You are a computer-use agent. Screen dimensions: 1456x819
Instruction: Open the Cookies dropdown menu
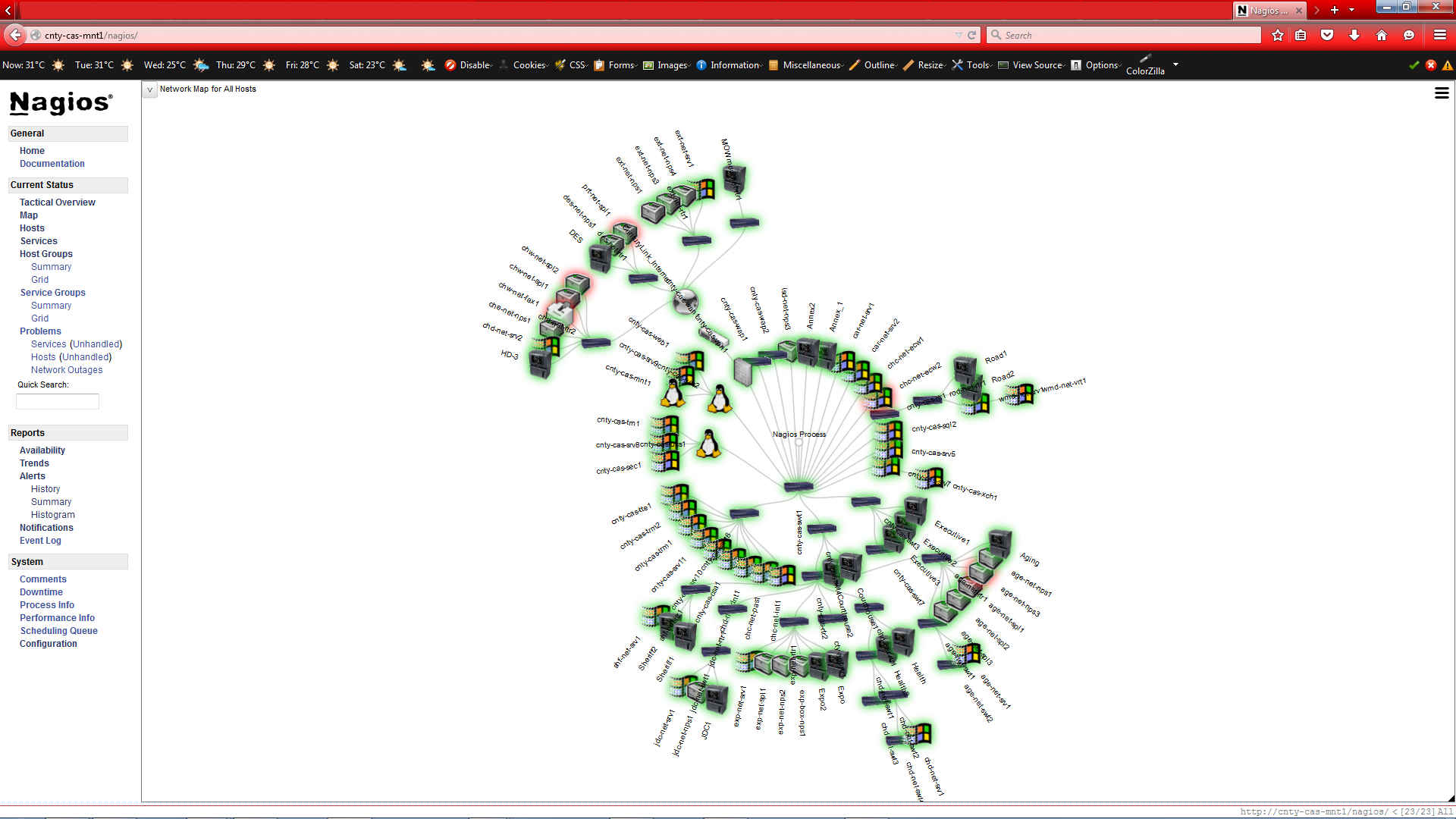point(529,65)
